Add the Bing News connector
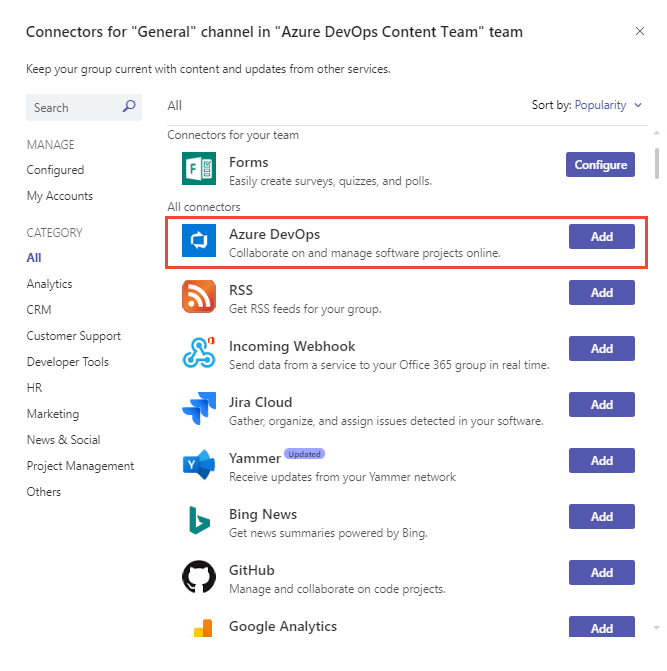The height and width of the screenshot is (671, 667). coord(602,517)
